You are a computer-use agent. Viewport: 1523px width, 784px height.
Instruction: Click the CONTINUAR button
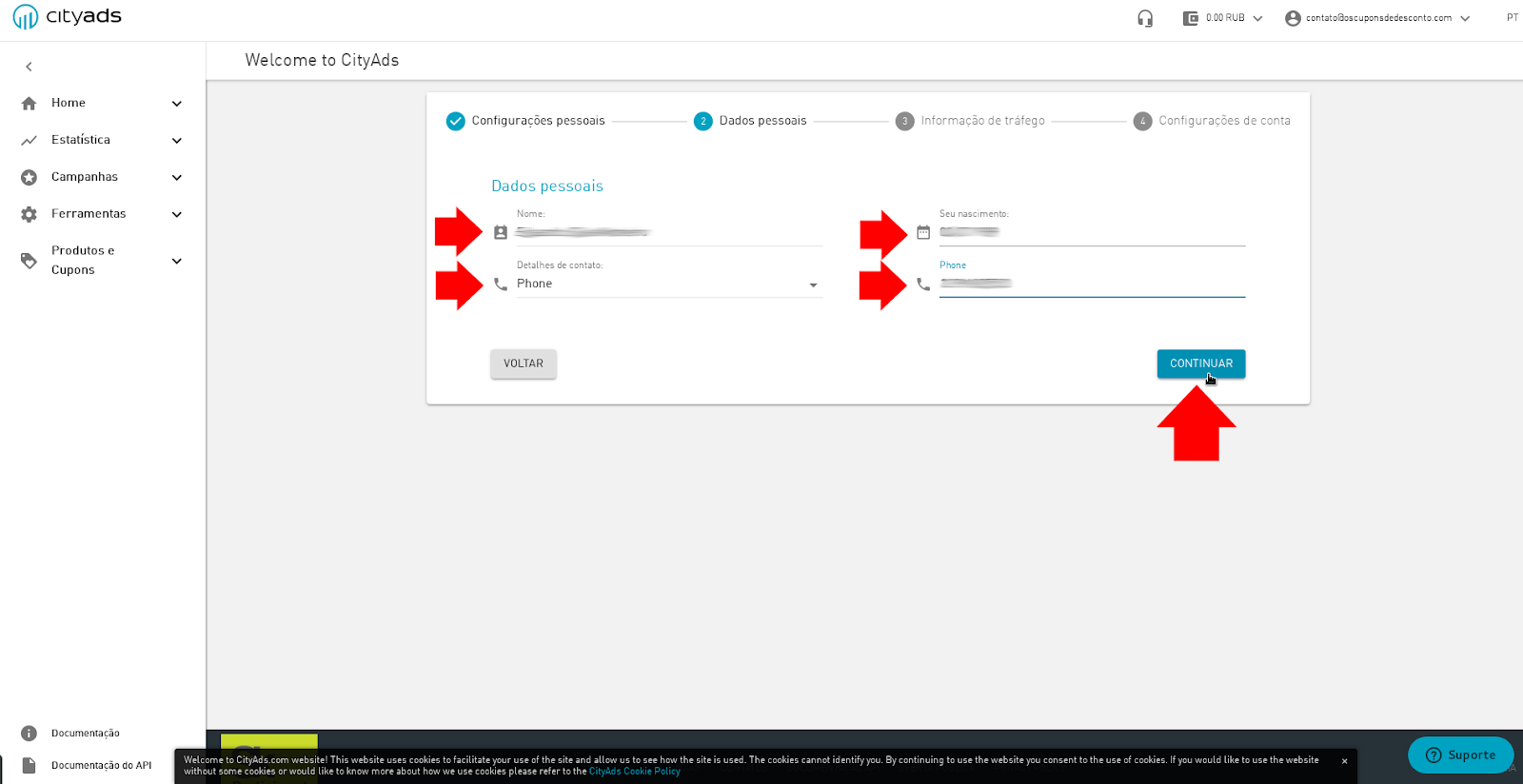tap(1201, 363)
